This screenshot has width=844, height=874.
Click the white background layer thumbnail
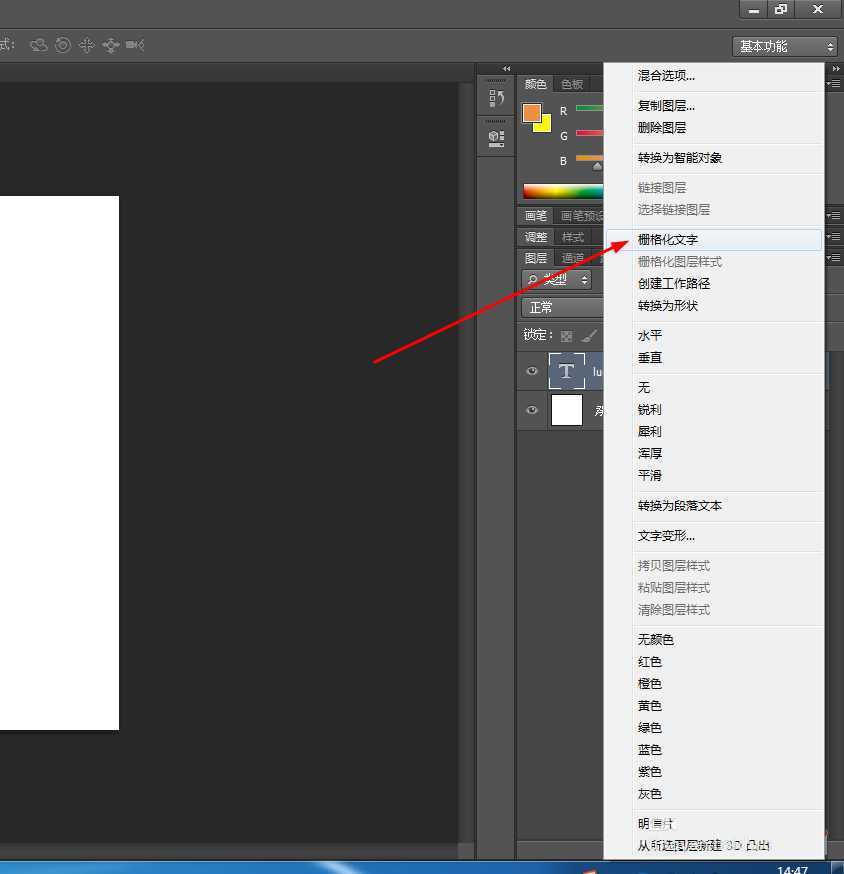tap(566, 410)
